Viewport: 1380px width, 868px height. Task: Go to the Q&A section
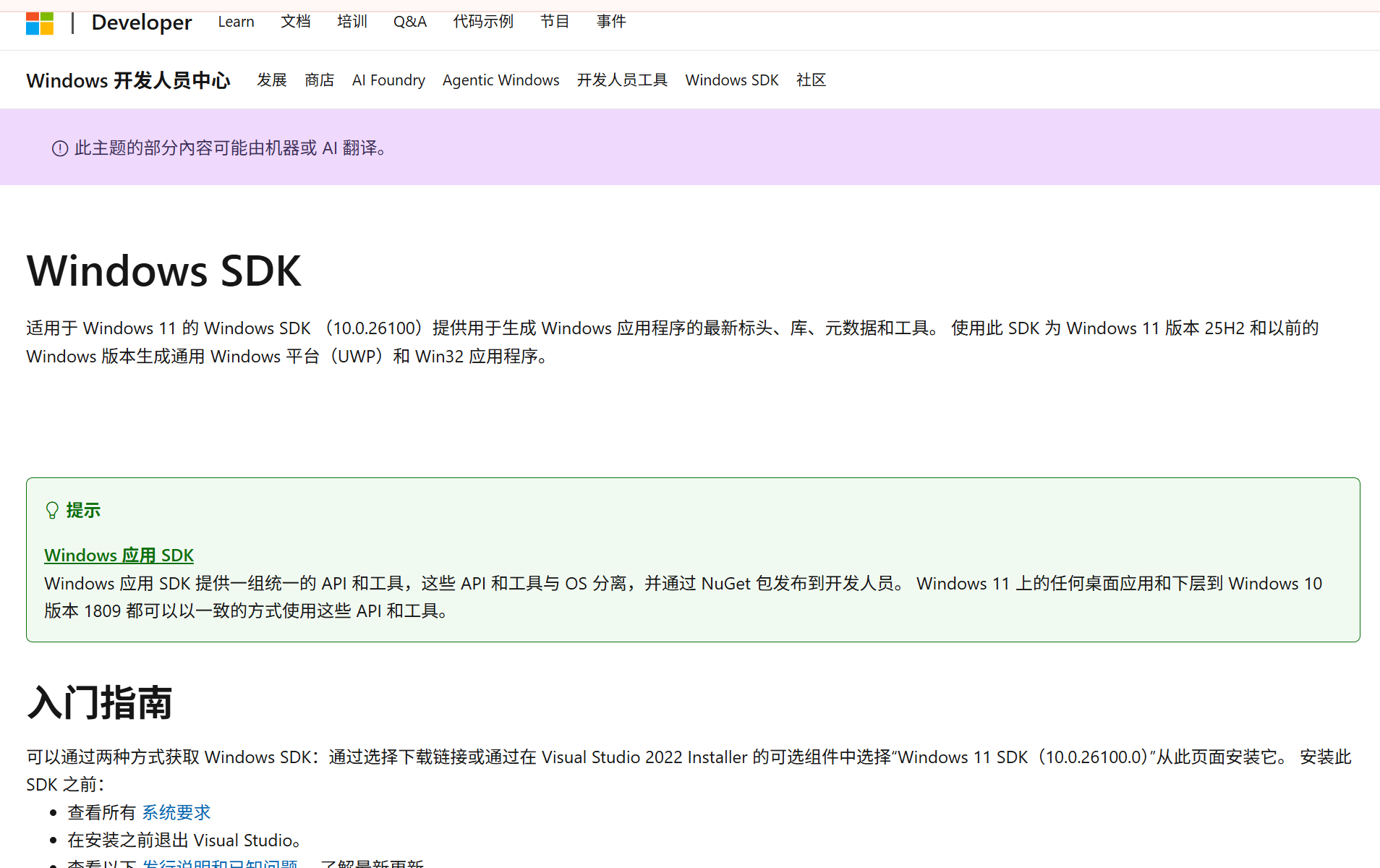point(410,22)
